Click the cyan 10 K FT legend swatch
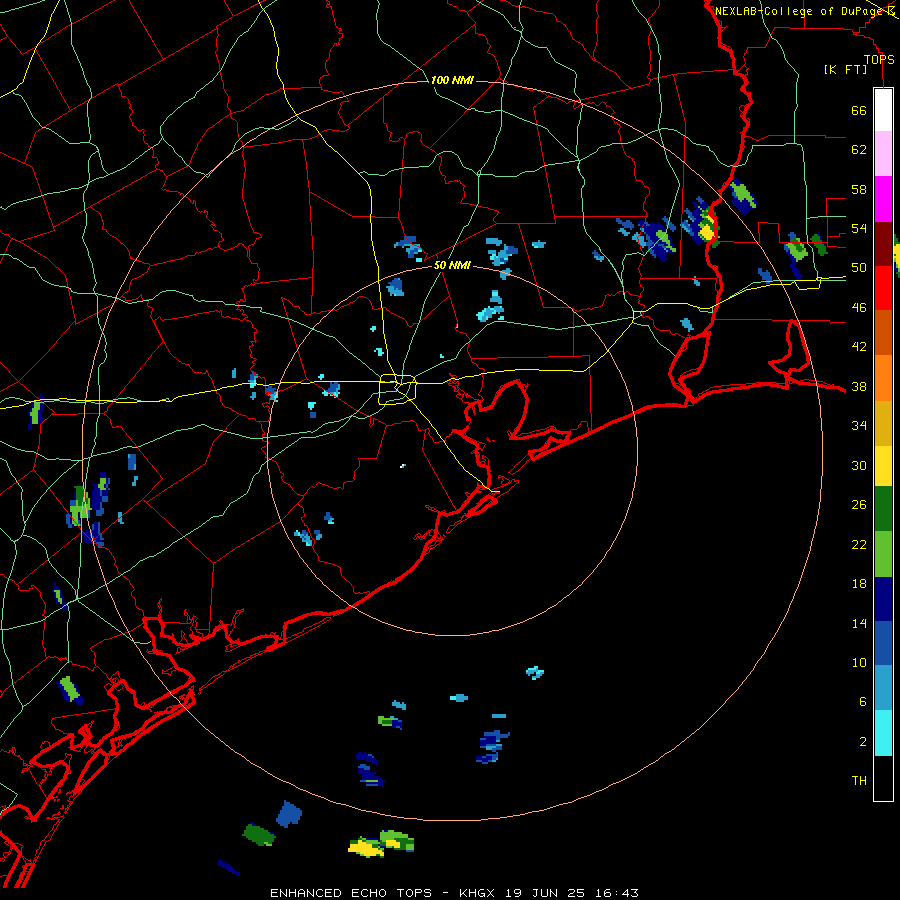The height and width of the screenshot is (900, 900). click(883, 733)
